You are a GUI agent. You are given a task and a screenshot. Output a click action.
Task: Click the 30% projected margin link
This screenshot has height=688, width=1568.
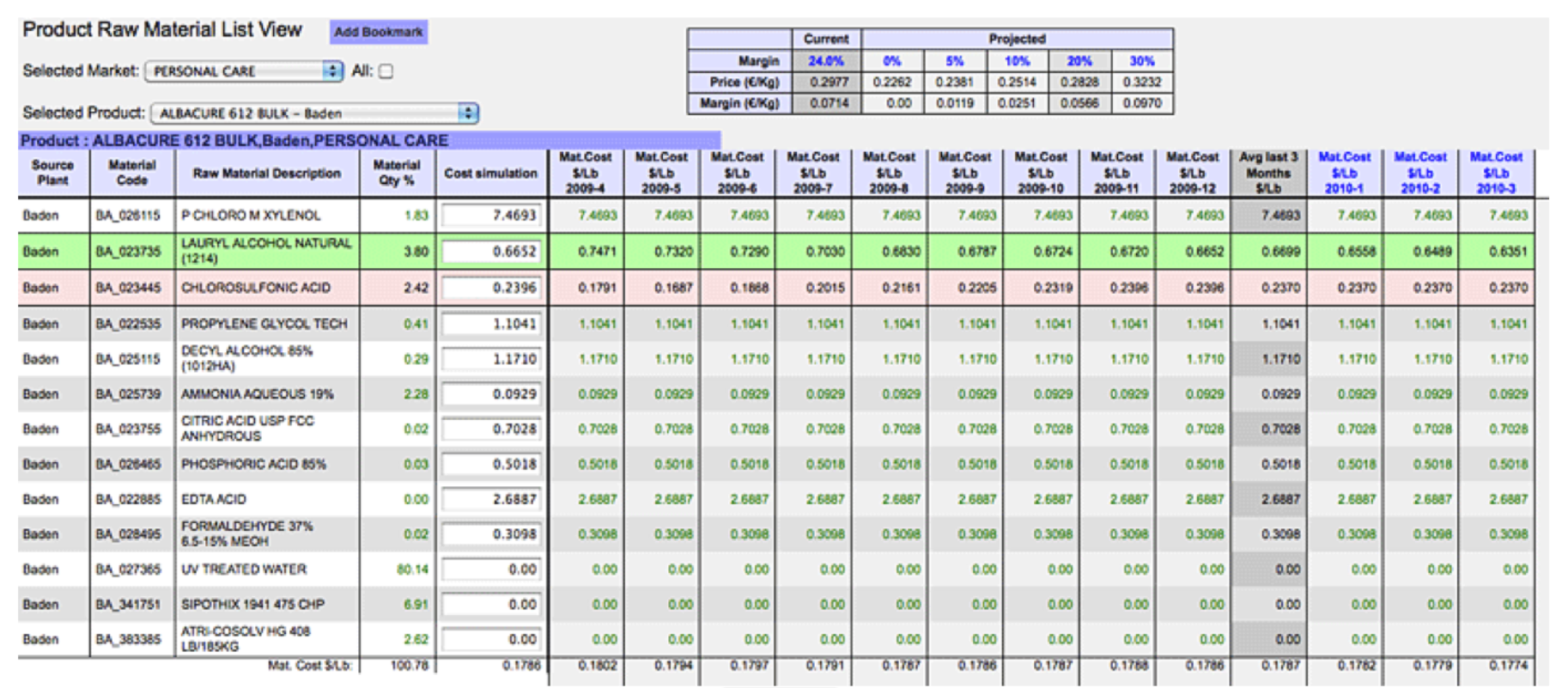[1141, 61]
